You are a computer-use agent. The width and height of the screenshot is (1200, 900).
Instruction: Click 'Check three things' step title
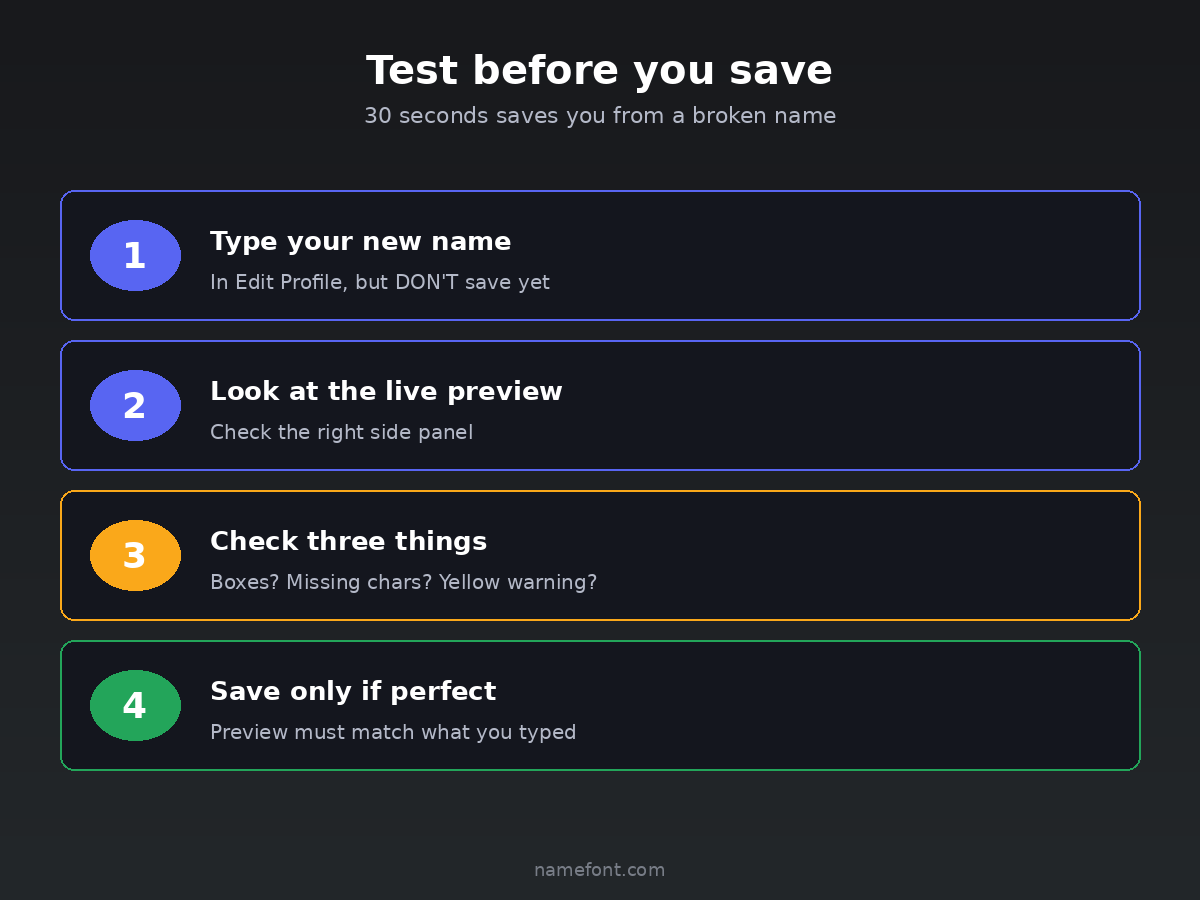[x=348, y=542]
